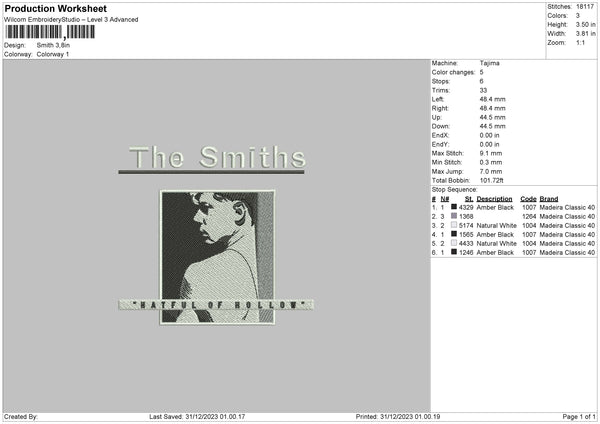Image resolution: width=600 pixels, height=424 pixels.
Task: Click the Height value 3.50 in
Action: [585, 24]
